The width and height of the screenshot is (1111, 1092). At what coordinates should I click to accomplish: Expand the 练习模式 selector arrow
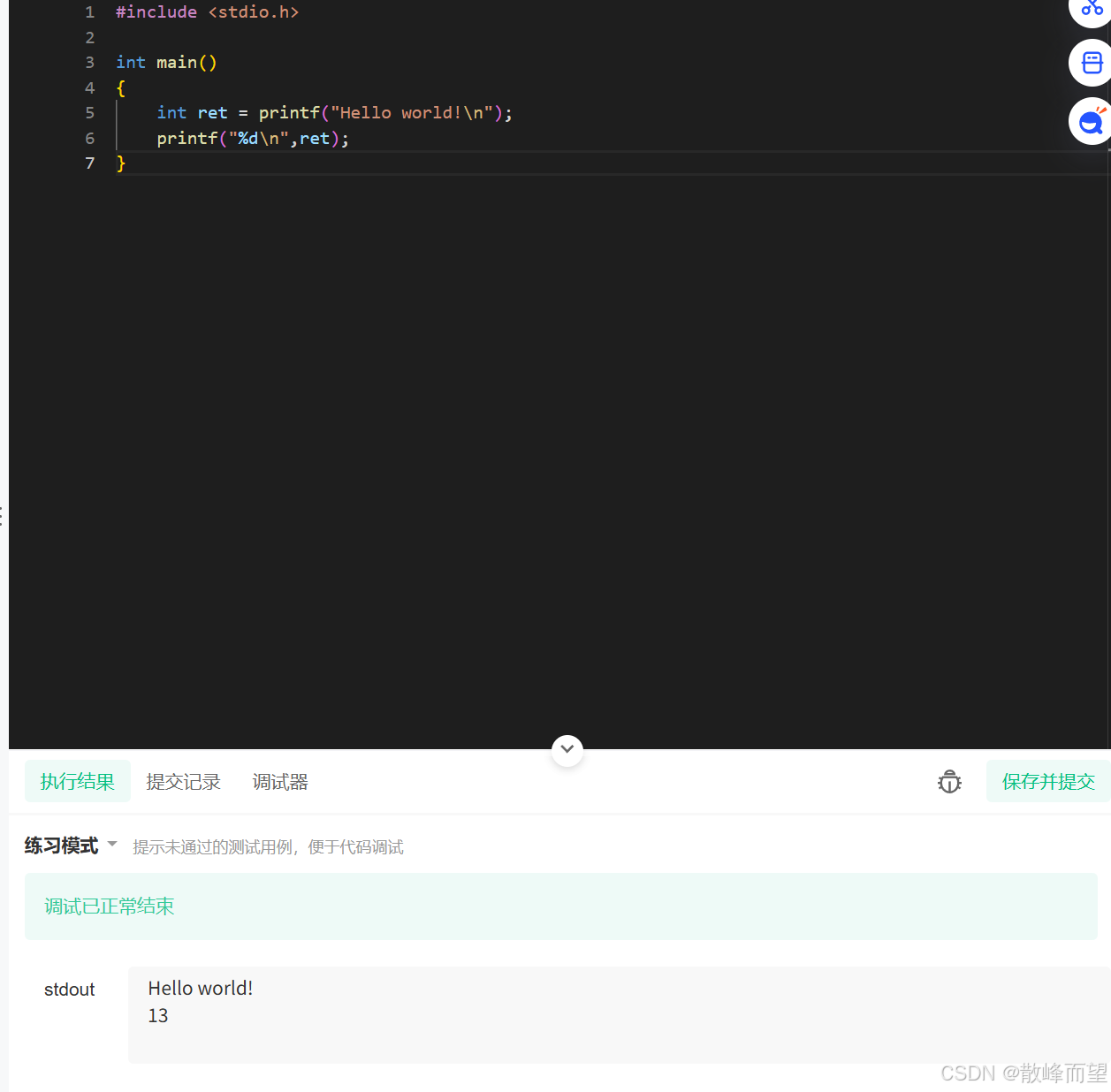click(x=111, y=846)
